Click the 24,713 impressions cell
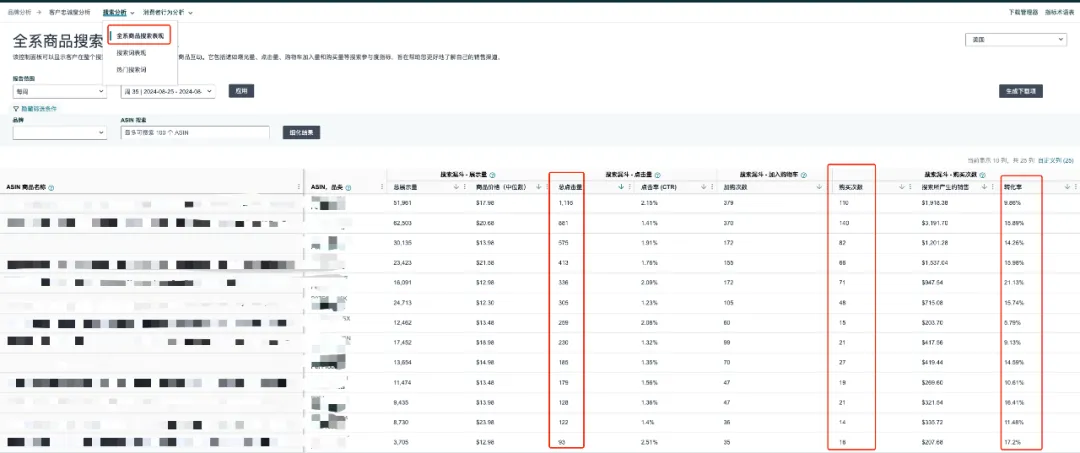The height and width of the screenshot is (453, 1080). (x=402, y=302)
